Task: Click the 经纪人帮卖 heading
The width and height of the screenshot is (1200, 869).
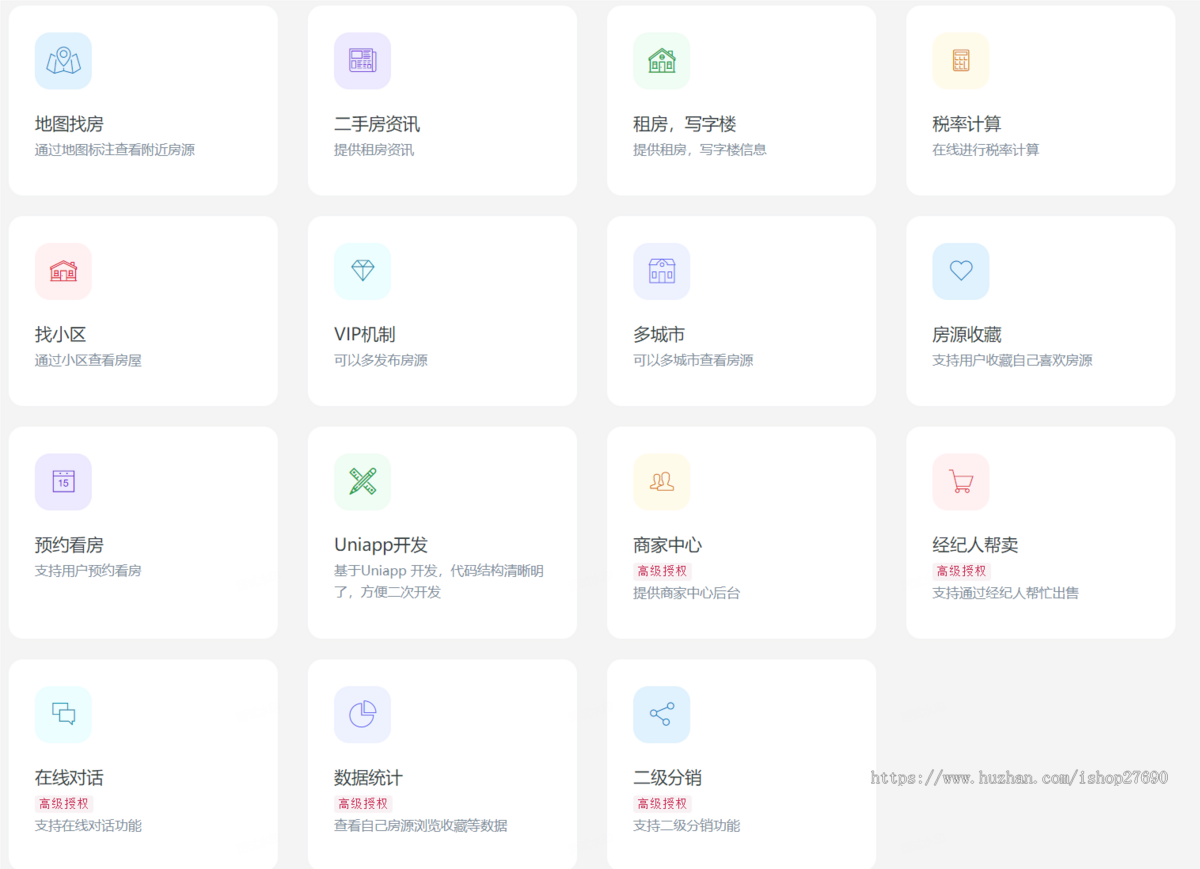Action: (x=976, y=545)
